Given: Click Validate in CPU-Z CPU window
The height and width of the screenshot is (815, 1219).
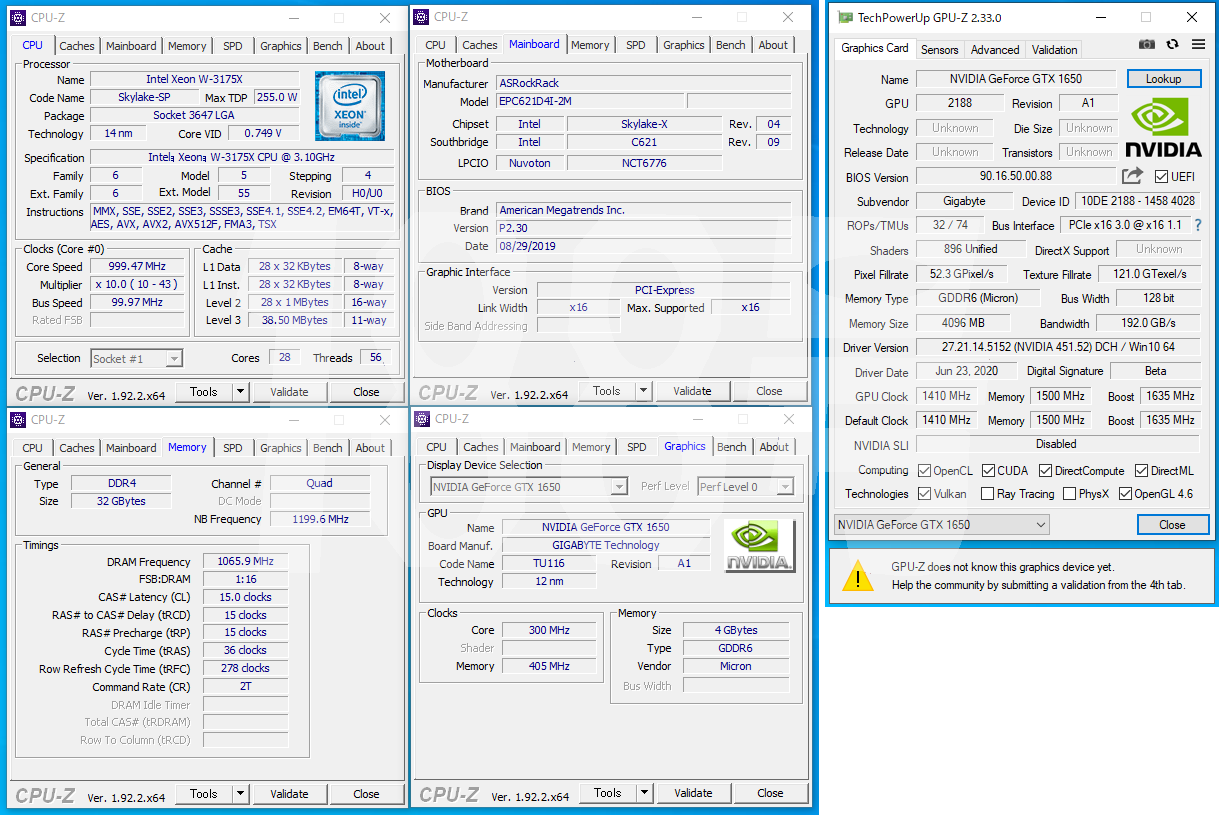Looking at the screenshot, I should tap(289, 392).
